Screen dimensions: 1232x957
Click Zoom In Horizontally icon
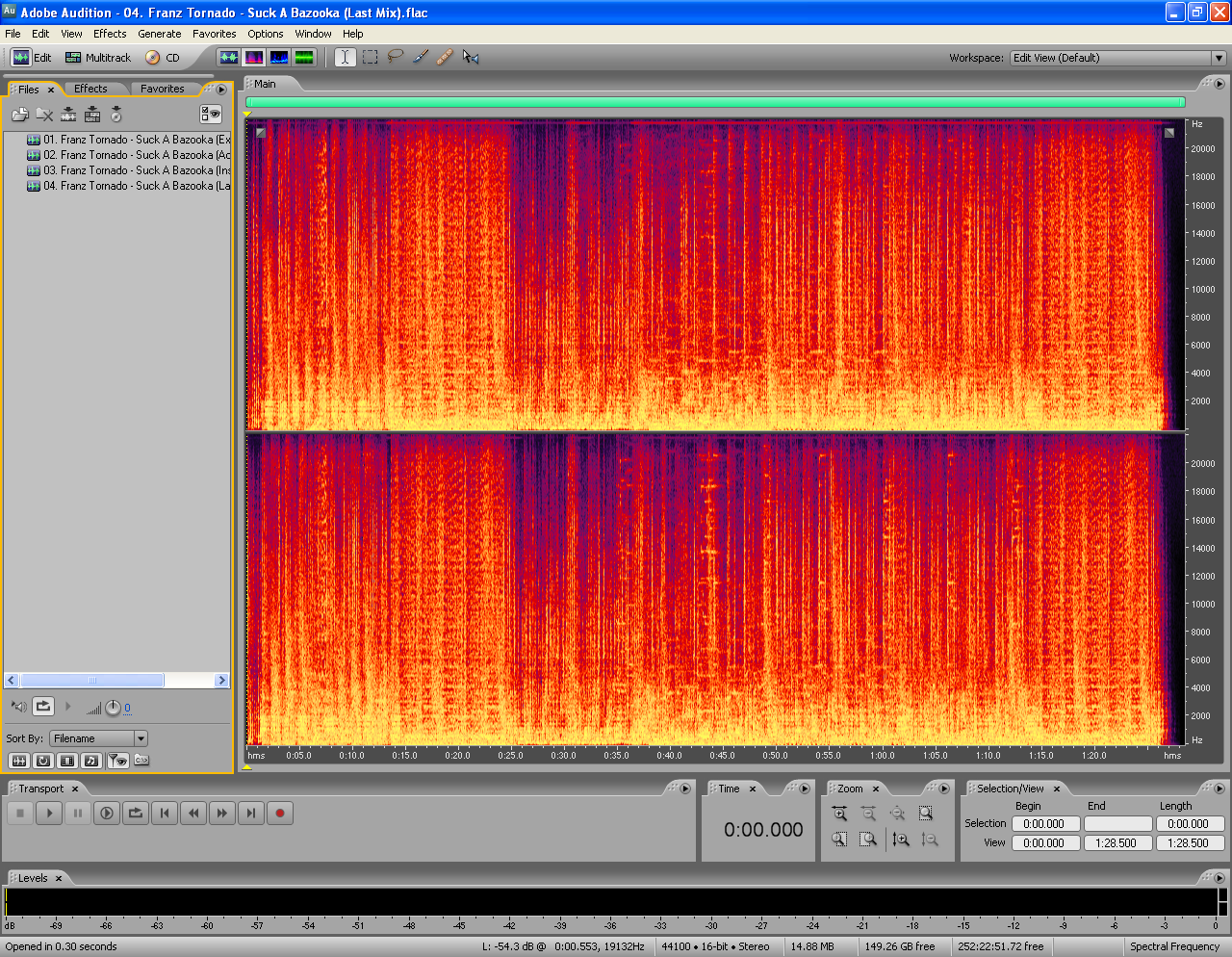[839, 814]
